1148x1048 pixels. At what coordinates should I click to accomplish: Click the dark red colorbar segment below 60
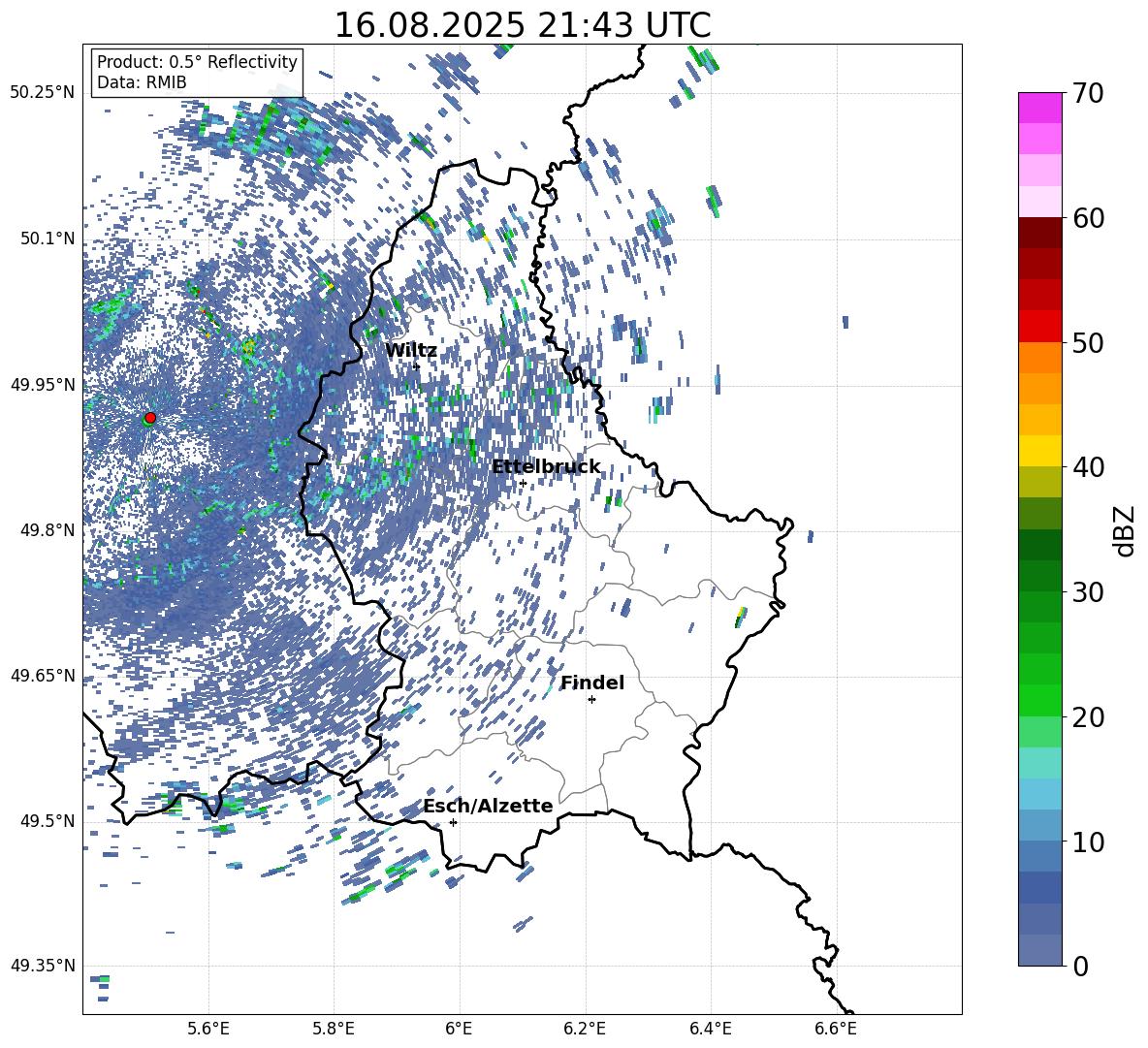pyautogui.click(x=1039, y=233)
